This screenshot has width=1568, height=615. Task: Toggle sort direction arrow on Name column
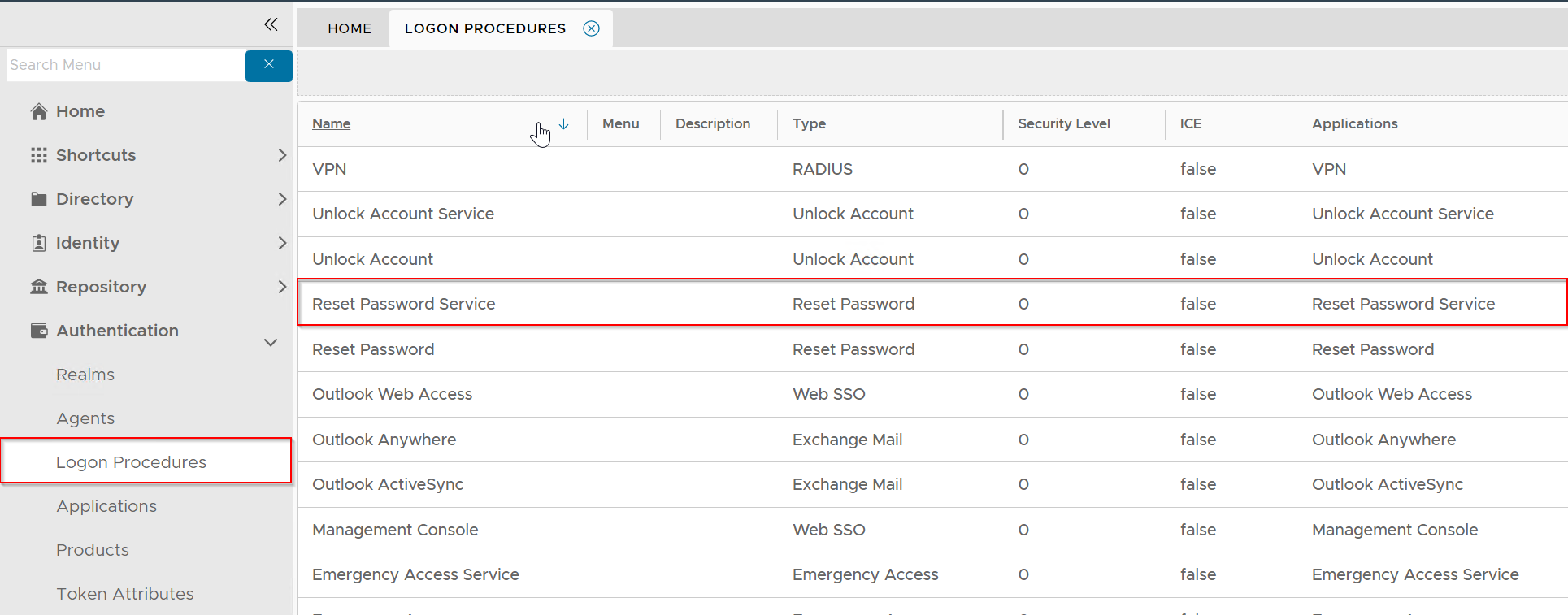pos(564,124)
